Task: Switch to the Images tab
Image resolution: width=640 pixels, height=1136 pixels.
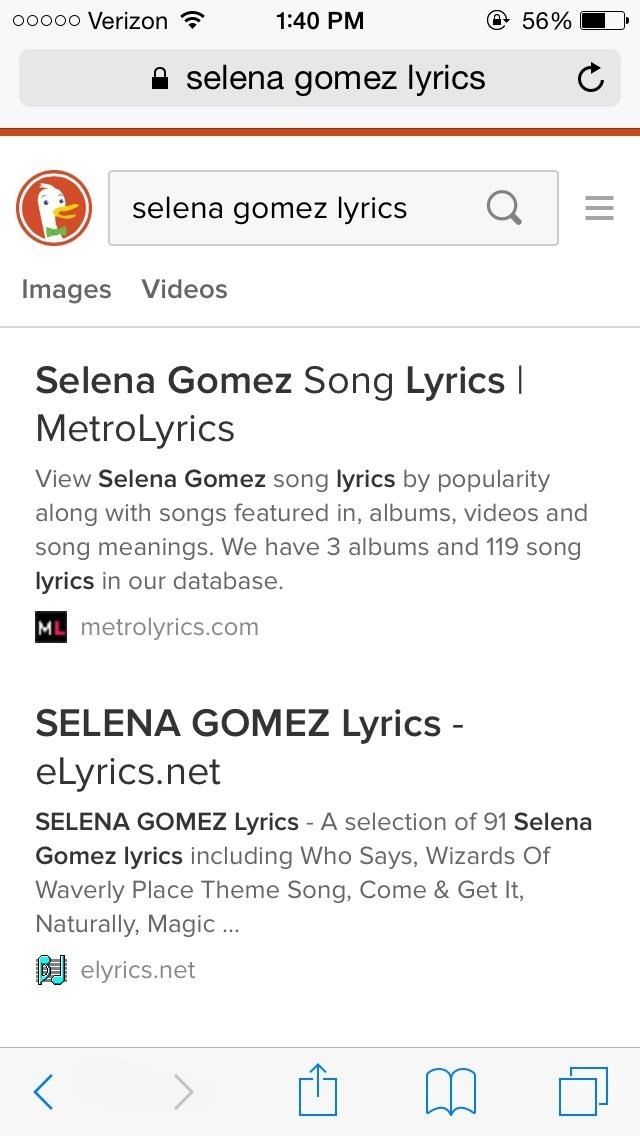Action: point(66,289)
